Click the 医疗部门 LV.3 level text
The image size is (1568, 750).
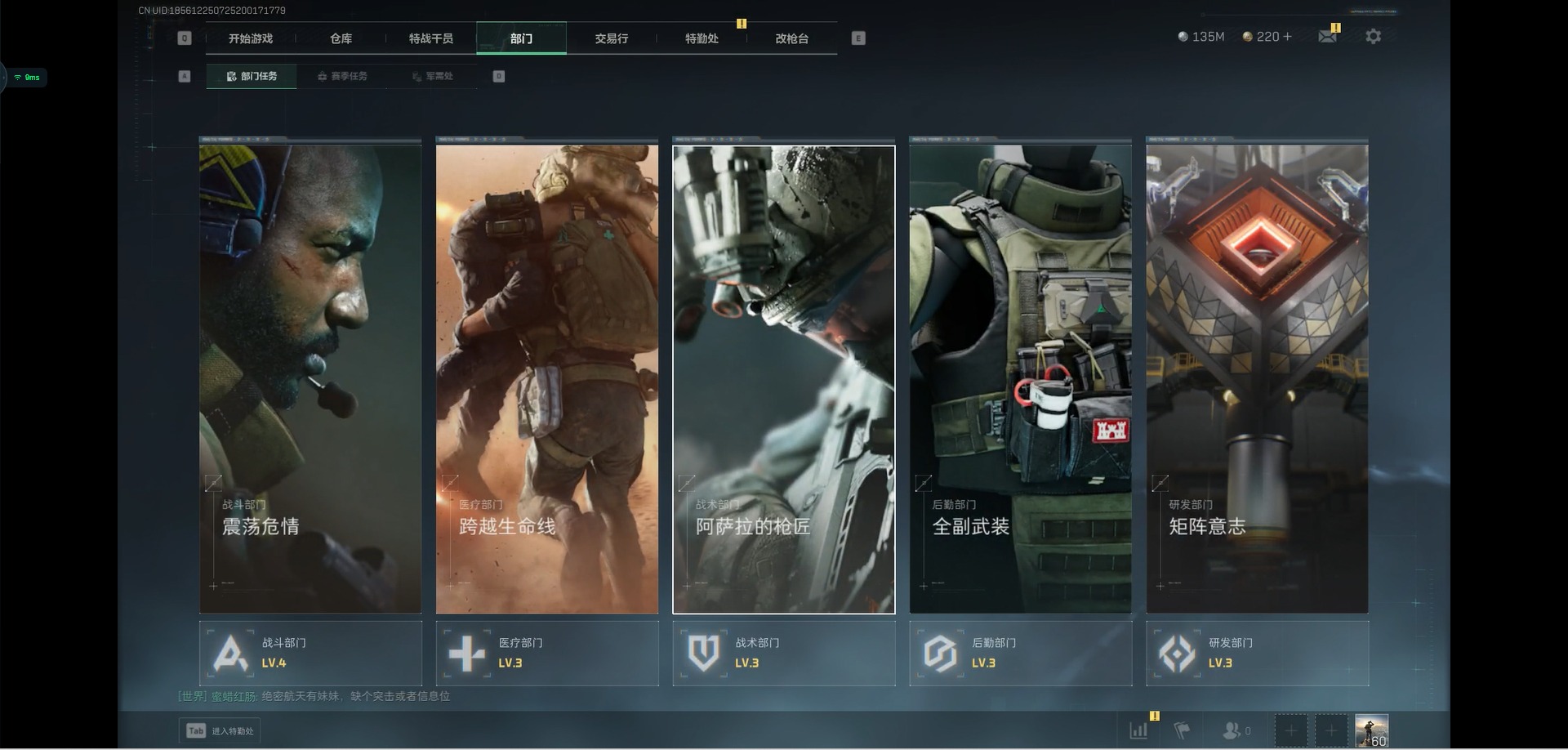click(x=510, y=663)
